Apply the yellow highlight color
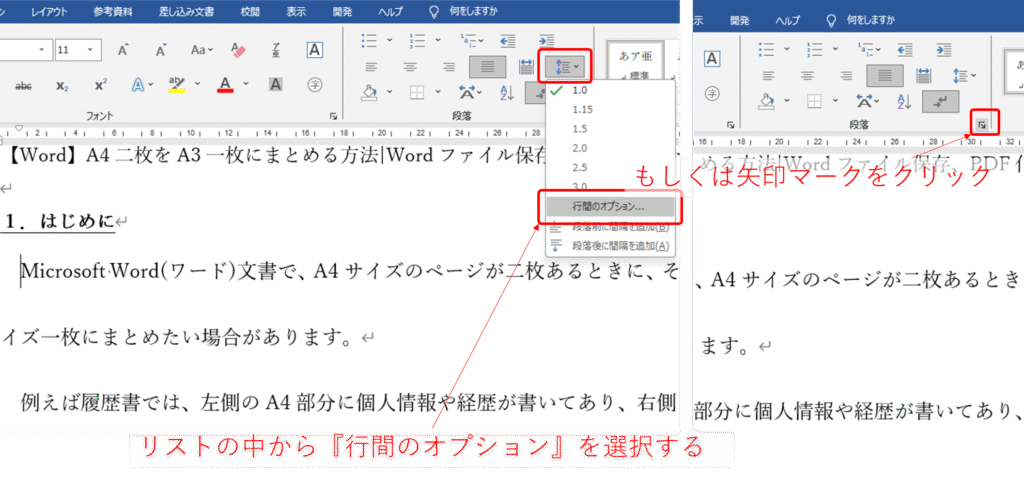This screenshot has width=1024, height=479. click(x=177, y=86)
